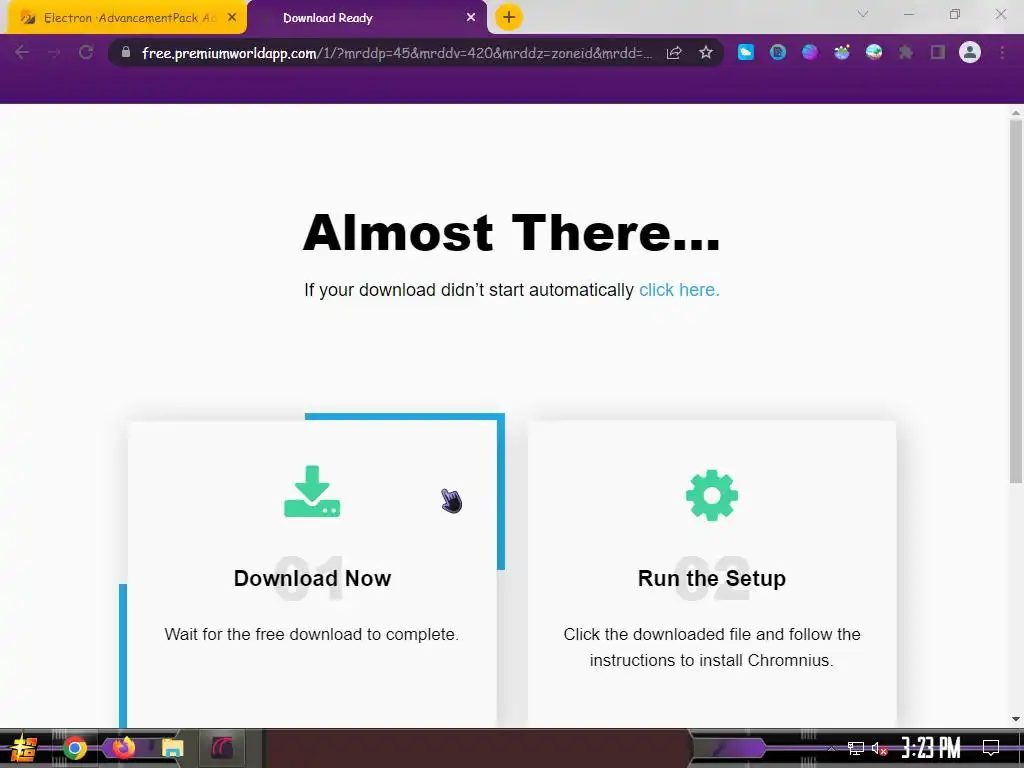The height and width of the screenshot is (768, 1024).
Task: Click the Almost There... headline
Action: pyautogui.click(x=511, y=232)
